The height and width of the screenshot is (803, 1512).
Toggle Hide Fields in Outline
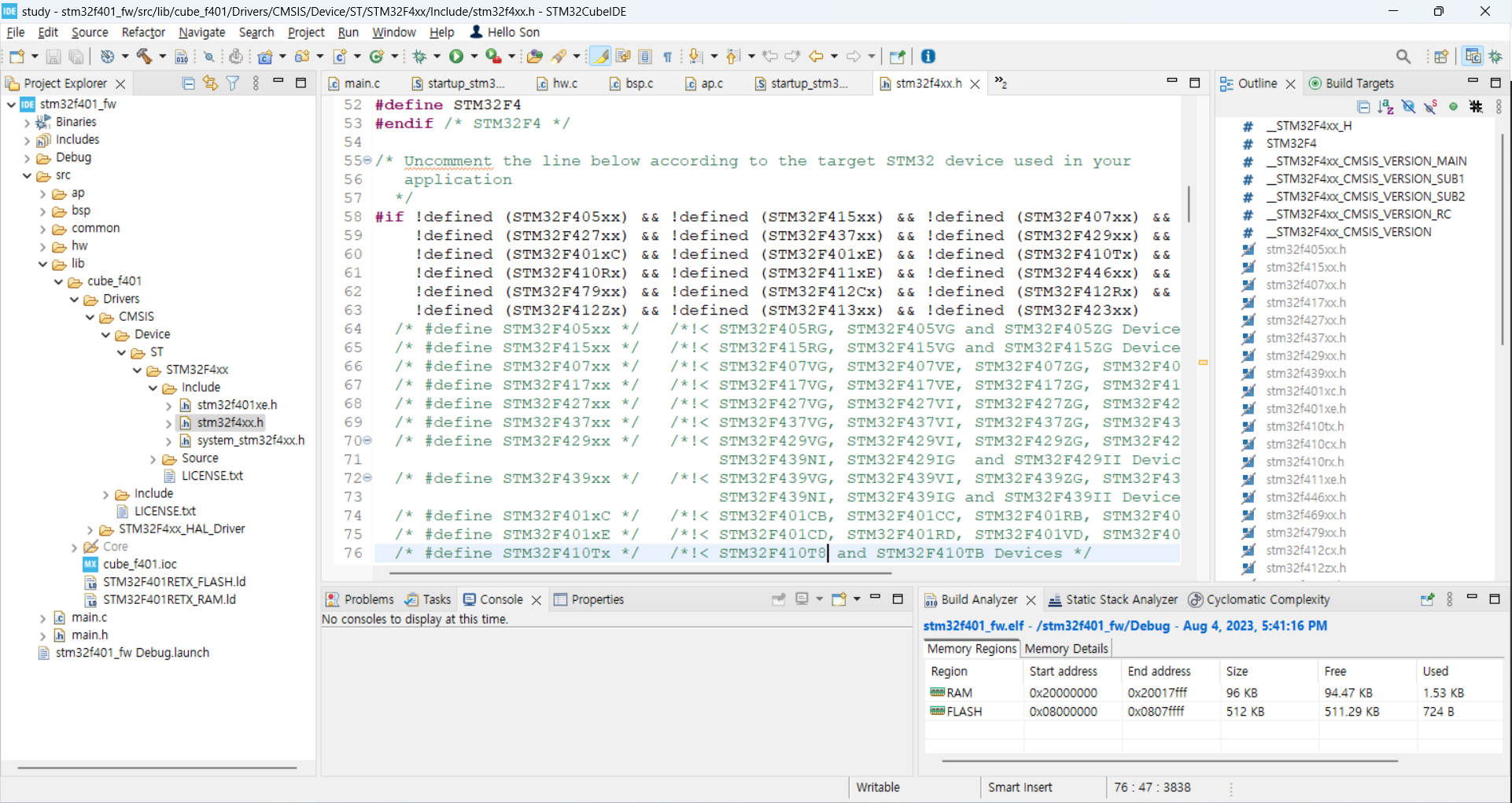(1408, 106)
